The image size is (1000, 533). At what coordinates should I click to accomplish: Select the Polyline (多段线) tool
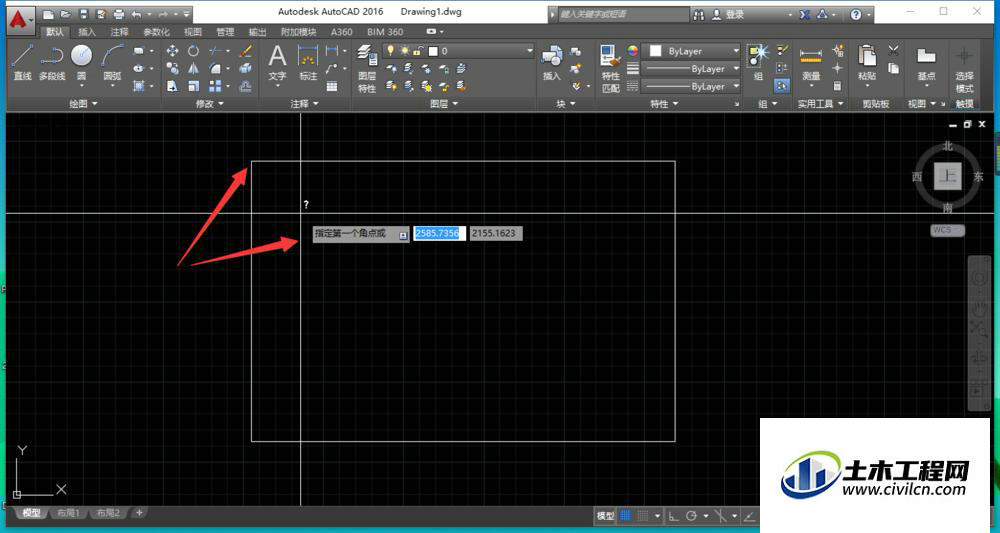click(x=52, y=62)
